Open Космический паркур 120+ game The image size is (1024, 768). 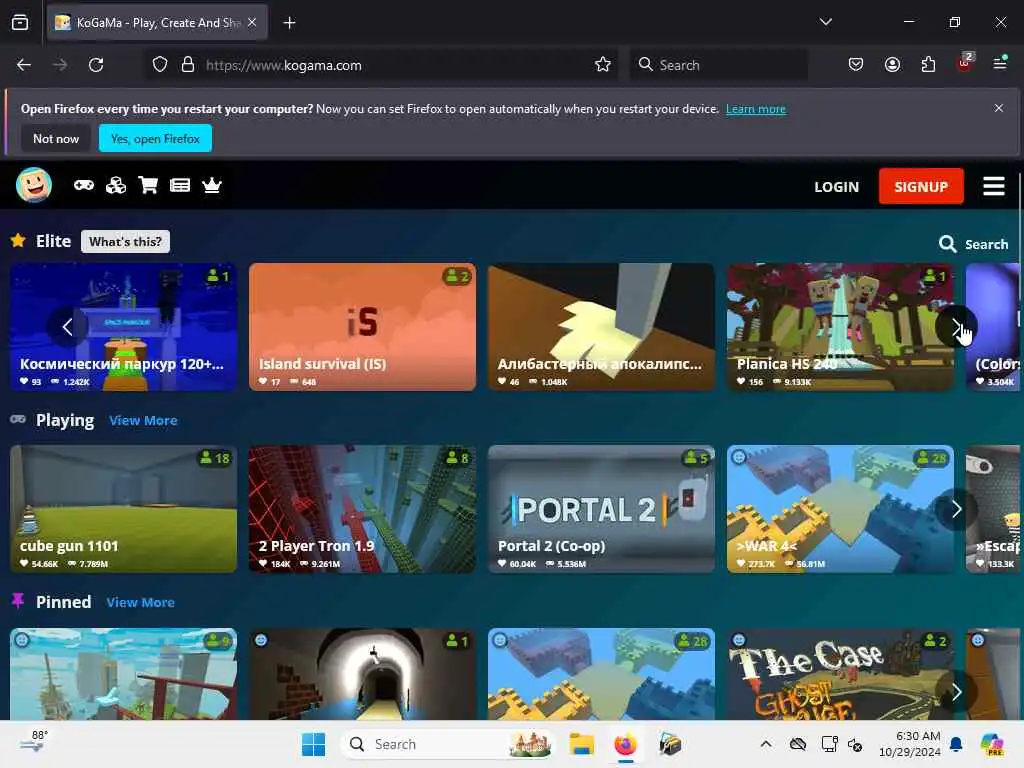click(123, 327)
